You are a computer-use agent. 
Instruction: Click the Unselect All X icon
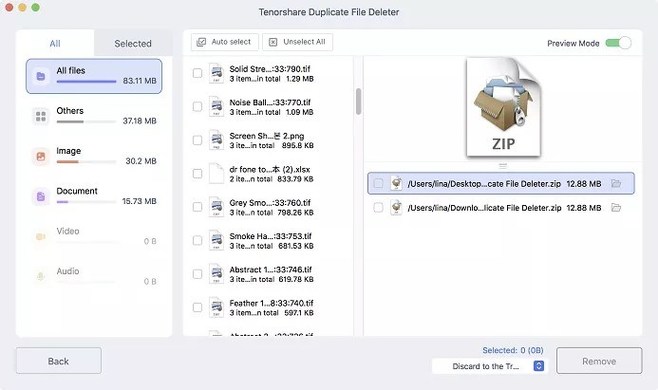pyautogui.click(x=273, y=42)
